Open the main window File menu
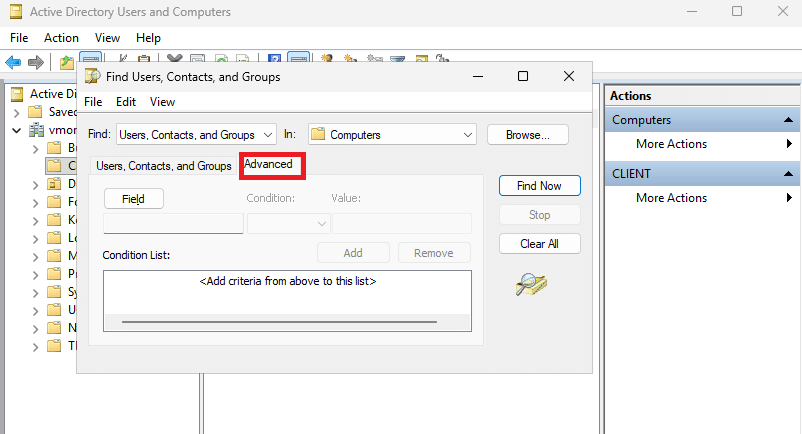This screenshot has height=434, width=802. tap(19, 38)
